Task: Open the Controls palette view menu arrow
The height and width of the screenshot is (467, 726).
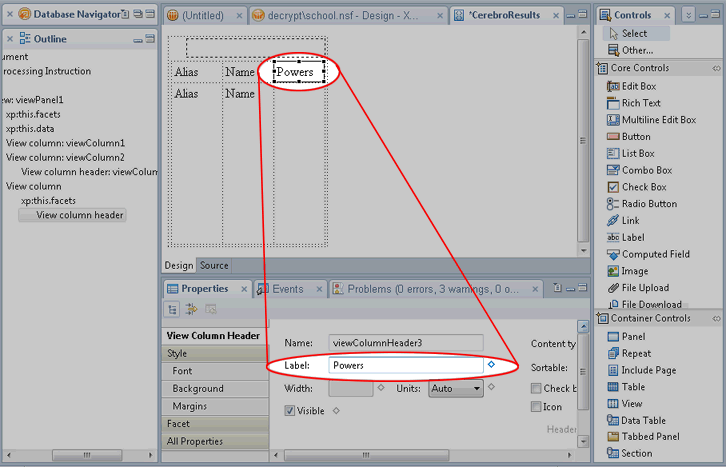Action: coord(688,15)
